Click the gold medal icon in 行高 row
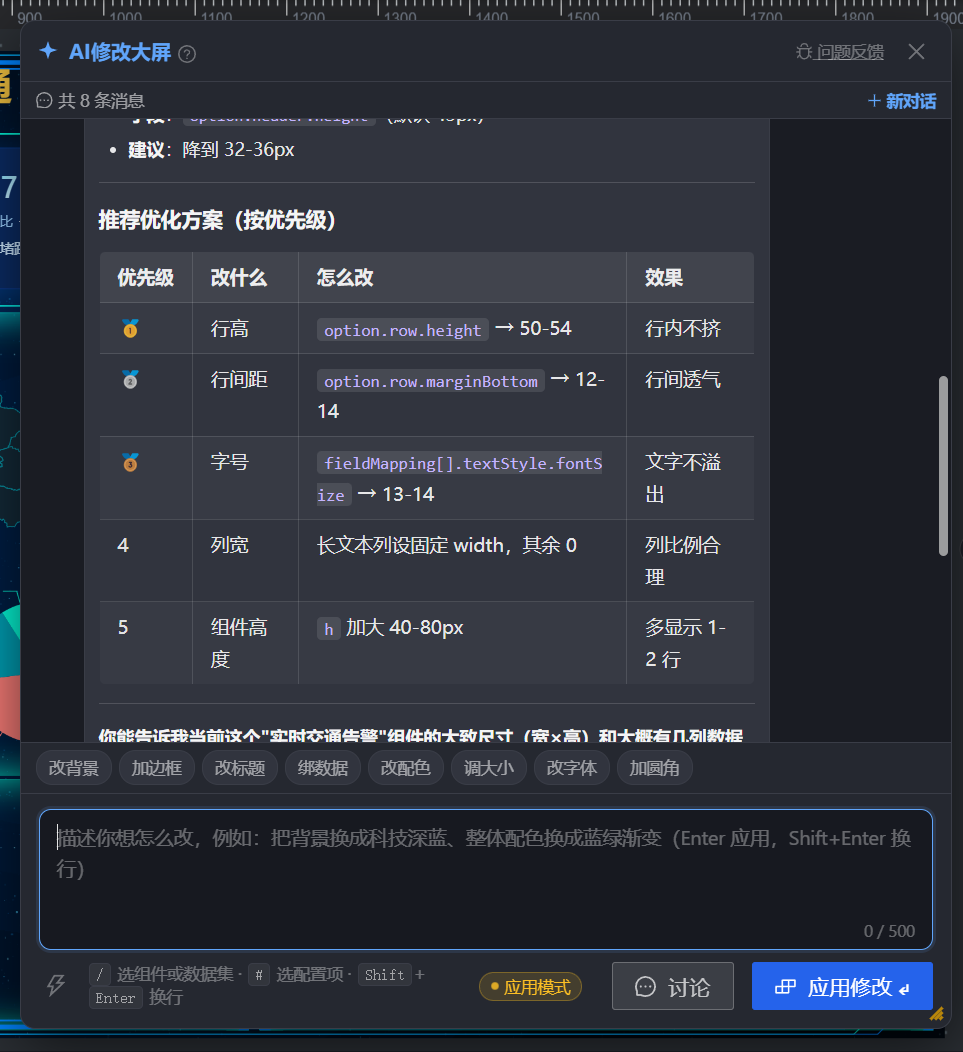Screen dimensions: 963x1052 (130, 328)
